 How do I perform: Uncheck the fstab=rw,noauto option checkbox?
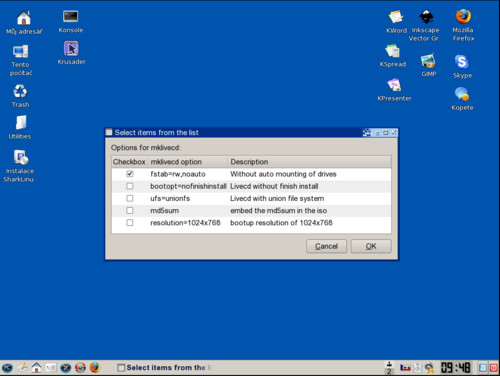tap(130, 174)
